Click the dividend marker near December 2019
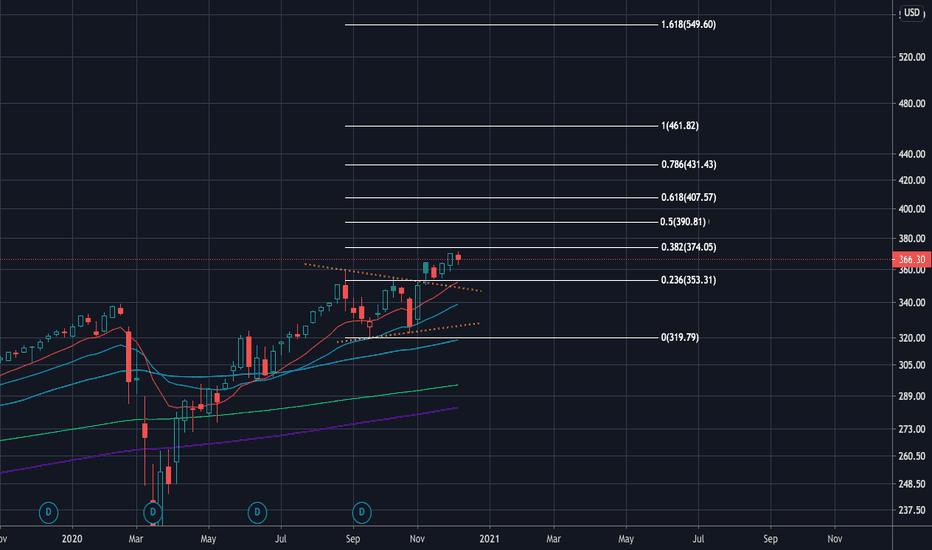 coord(49,512)
